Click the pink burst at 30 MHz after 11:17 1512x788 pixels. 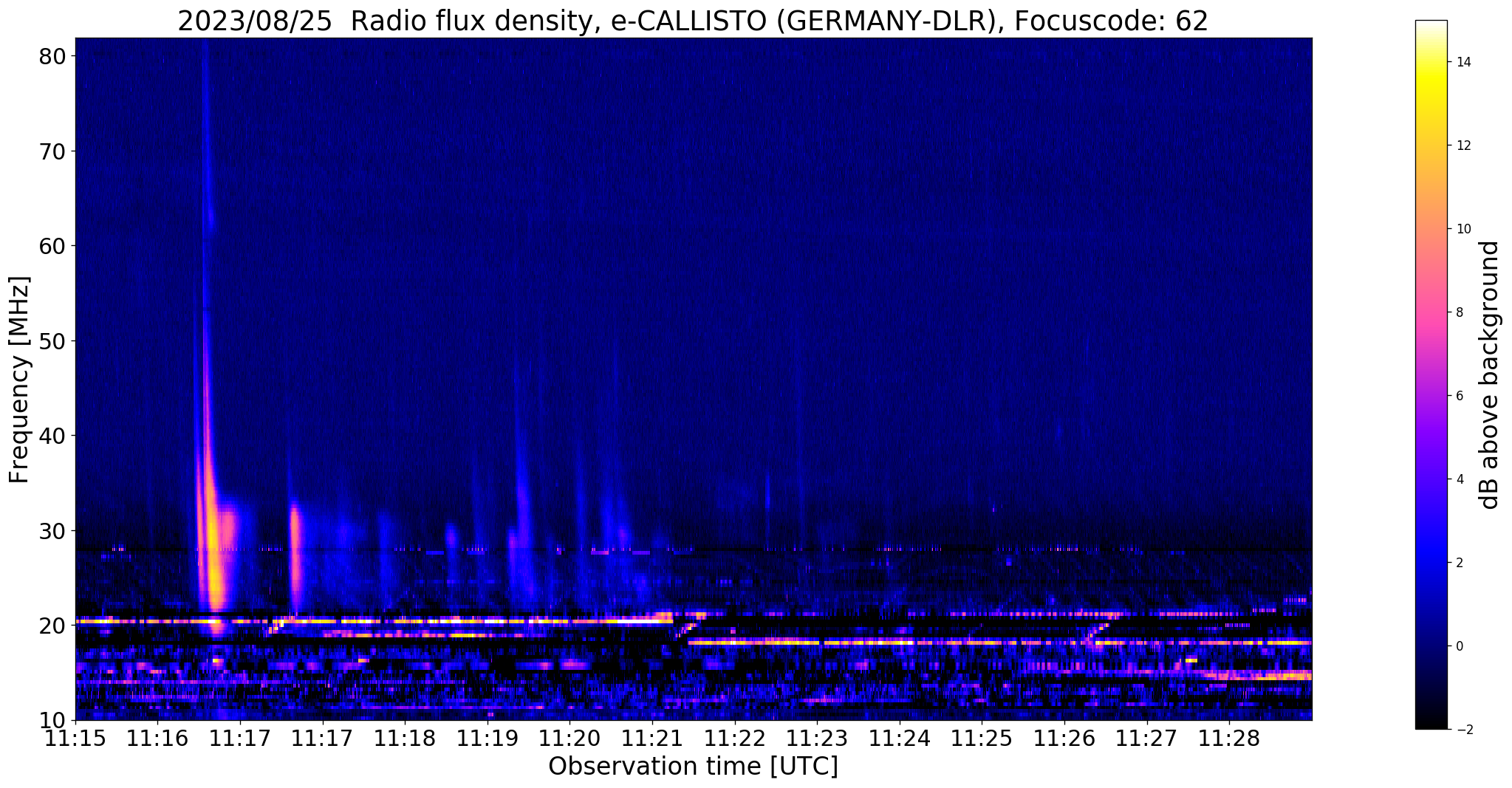click(x=295, y=547)
